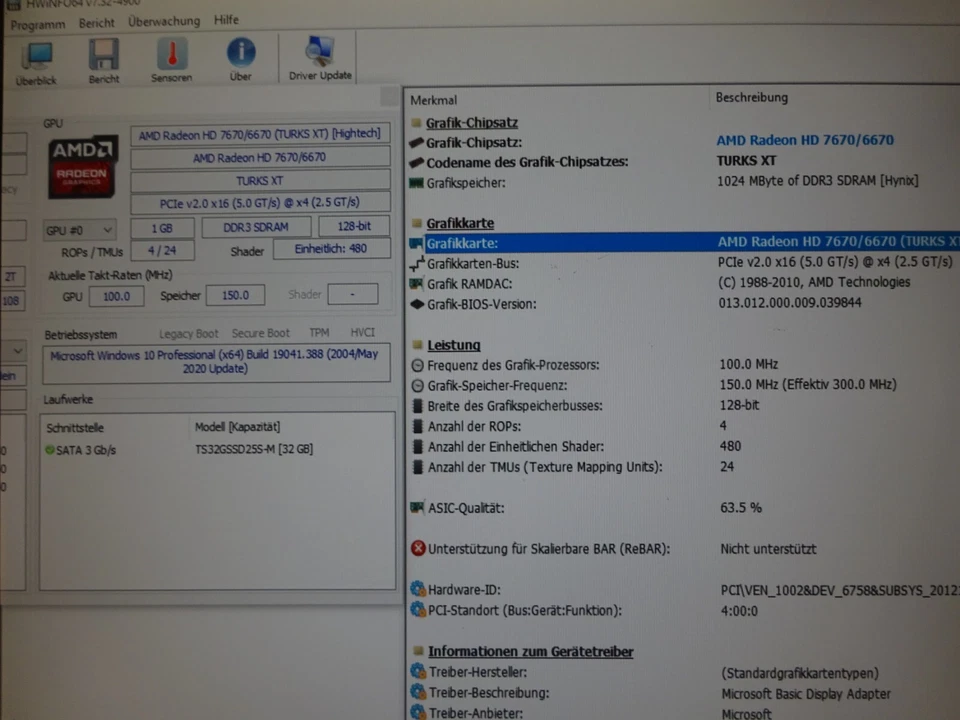Click the Legacy Boot status indicator
The width and height of the screenshot is (960, 720).
click(188, 333)
